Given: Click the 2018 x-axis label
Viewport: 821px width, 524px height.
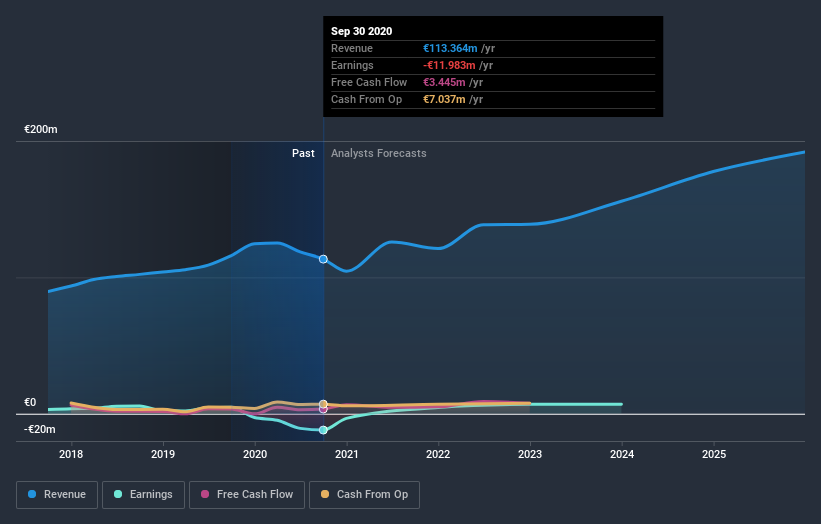Looking at the screenshot, I should pyautogui.click(x=71, y=454).
